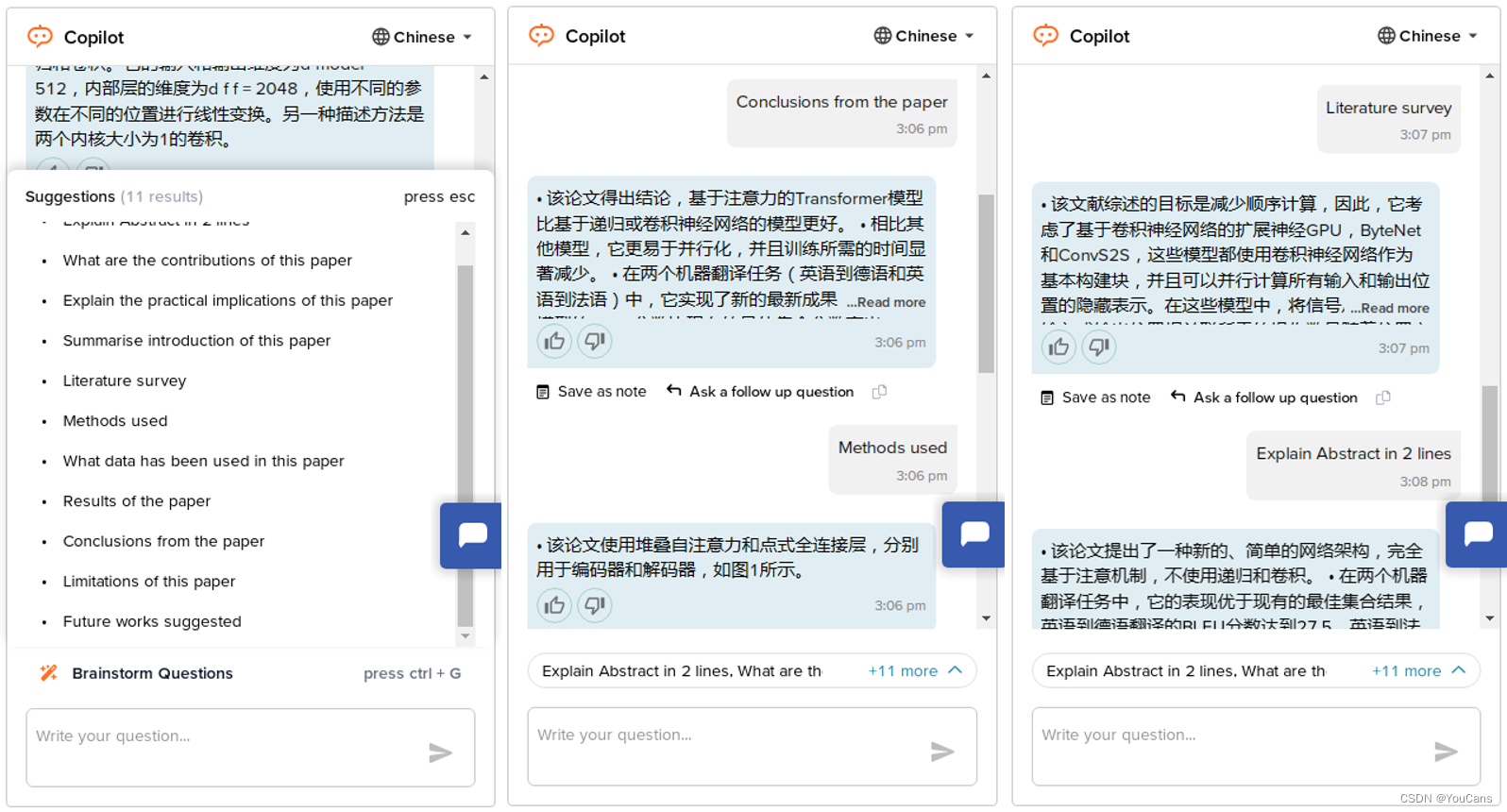Click 'Read more' in Literature survey answer
Image resolution: width=1507 pixels, height=812 pixels.
pos(1389,308)
